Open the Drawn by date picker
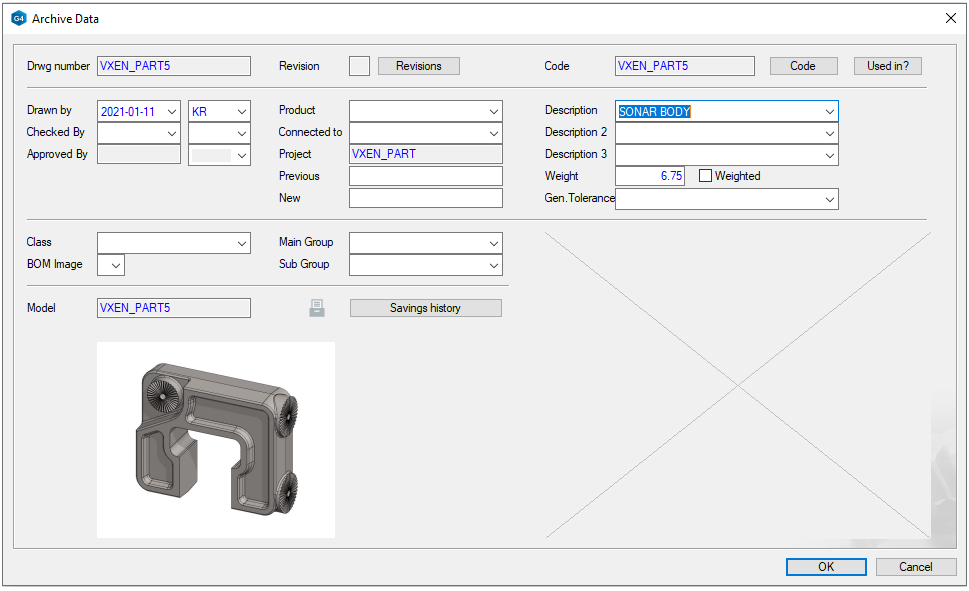Viewport: 969px width, 591px height. pos(172,112)
